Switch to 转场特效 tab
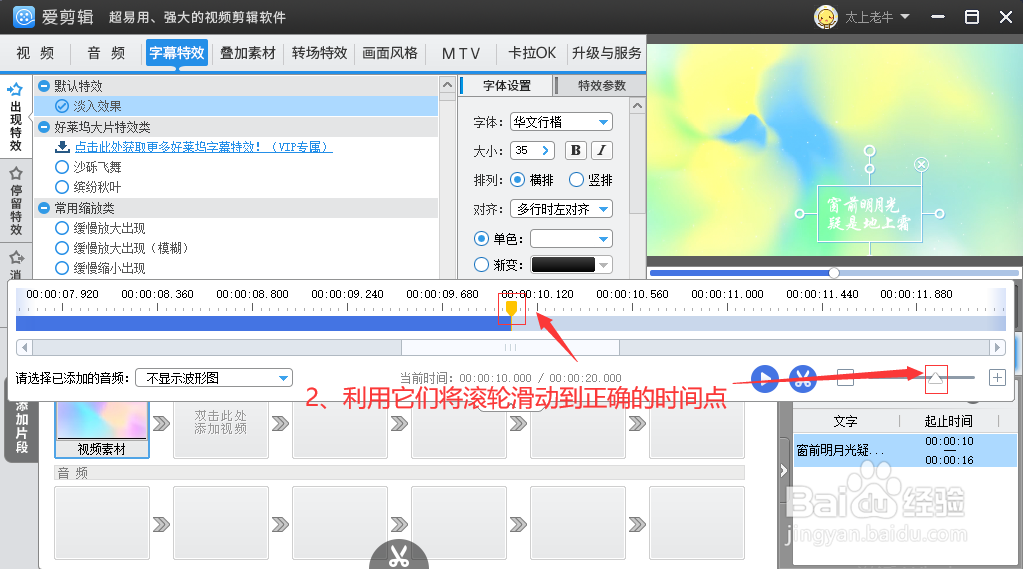1023x569 pixels. coord(319,53)
